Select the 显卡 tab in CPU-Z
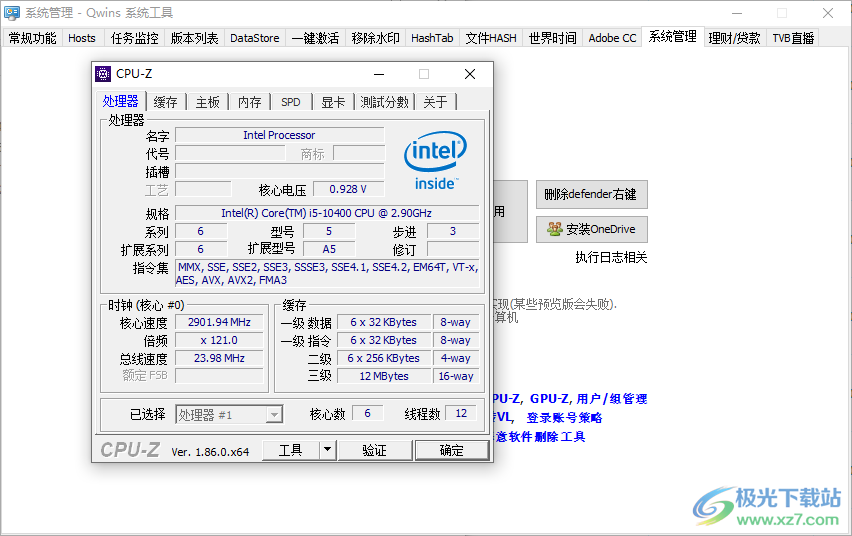 click(x=333, y=102)
